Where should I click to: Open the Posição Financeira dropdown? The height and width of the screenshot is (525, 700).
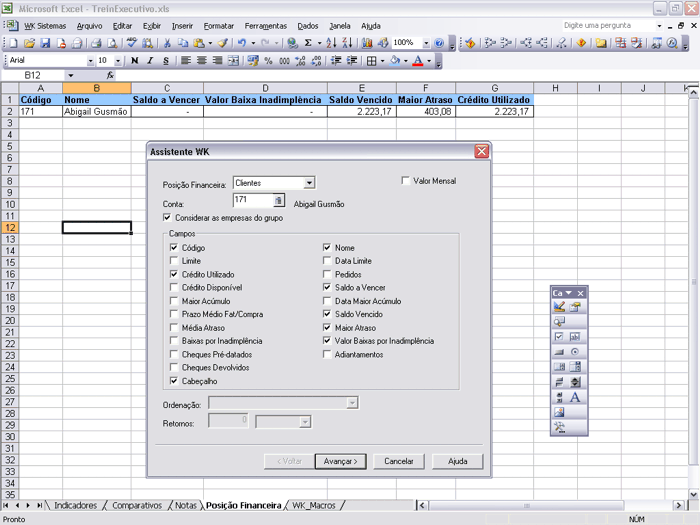pyautogui.click(x=309, y=183)
